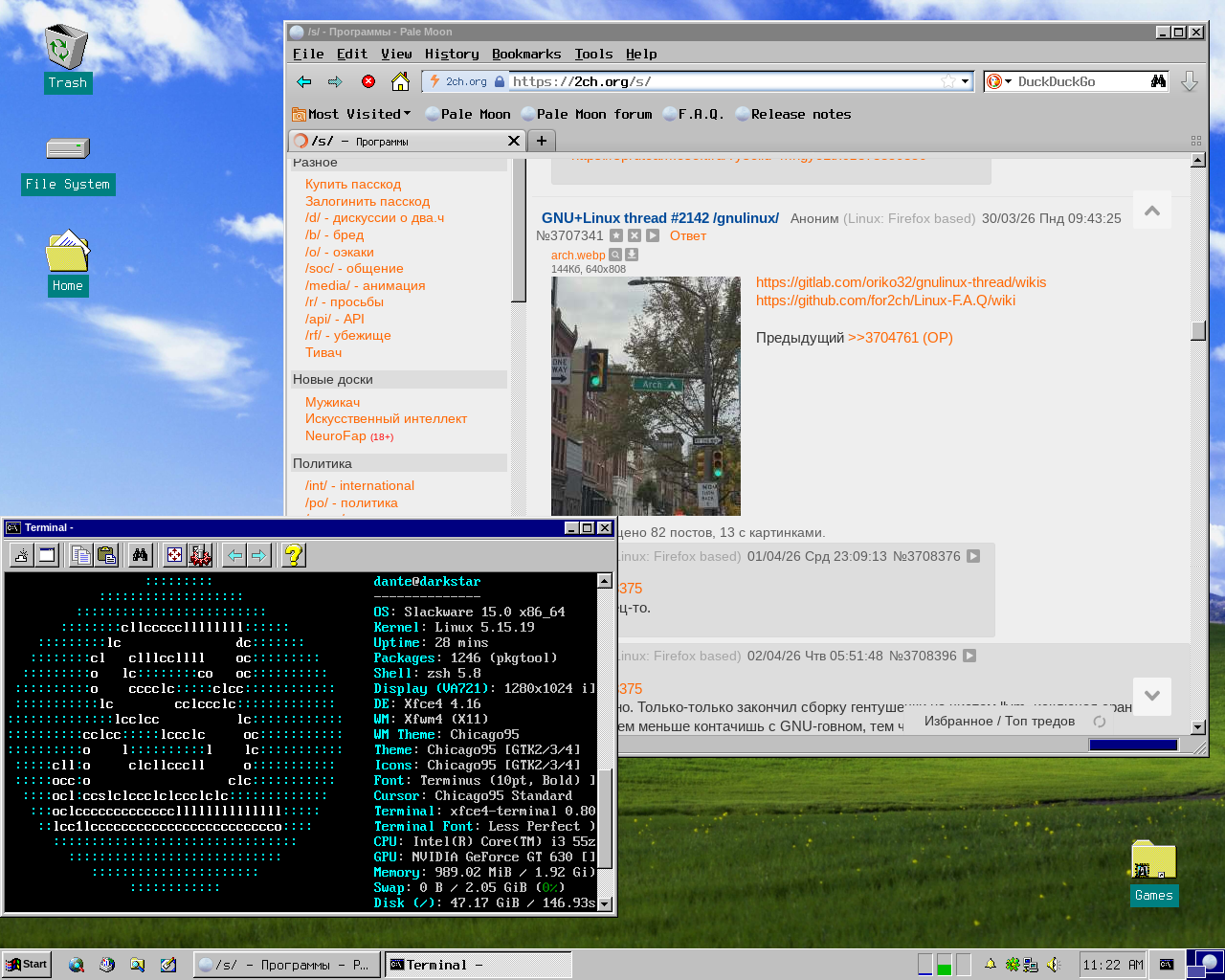This screenshot has height=980, width=1225.
Task: Close the /s/ Программы tab
Action: click(514, 141)
